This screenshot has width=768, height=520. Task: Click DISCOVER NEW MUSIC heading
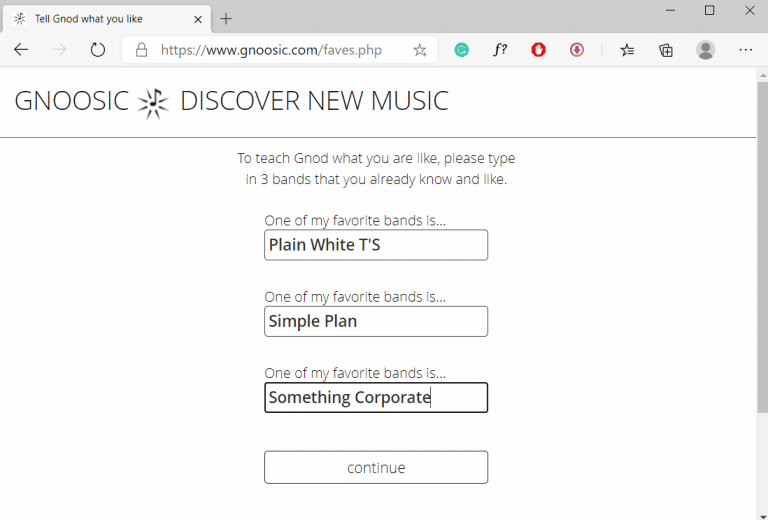click(314, 101)
